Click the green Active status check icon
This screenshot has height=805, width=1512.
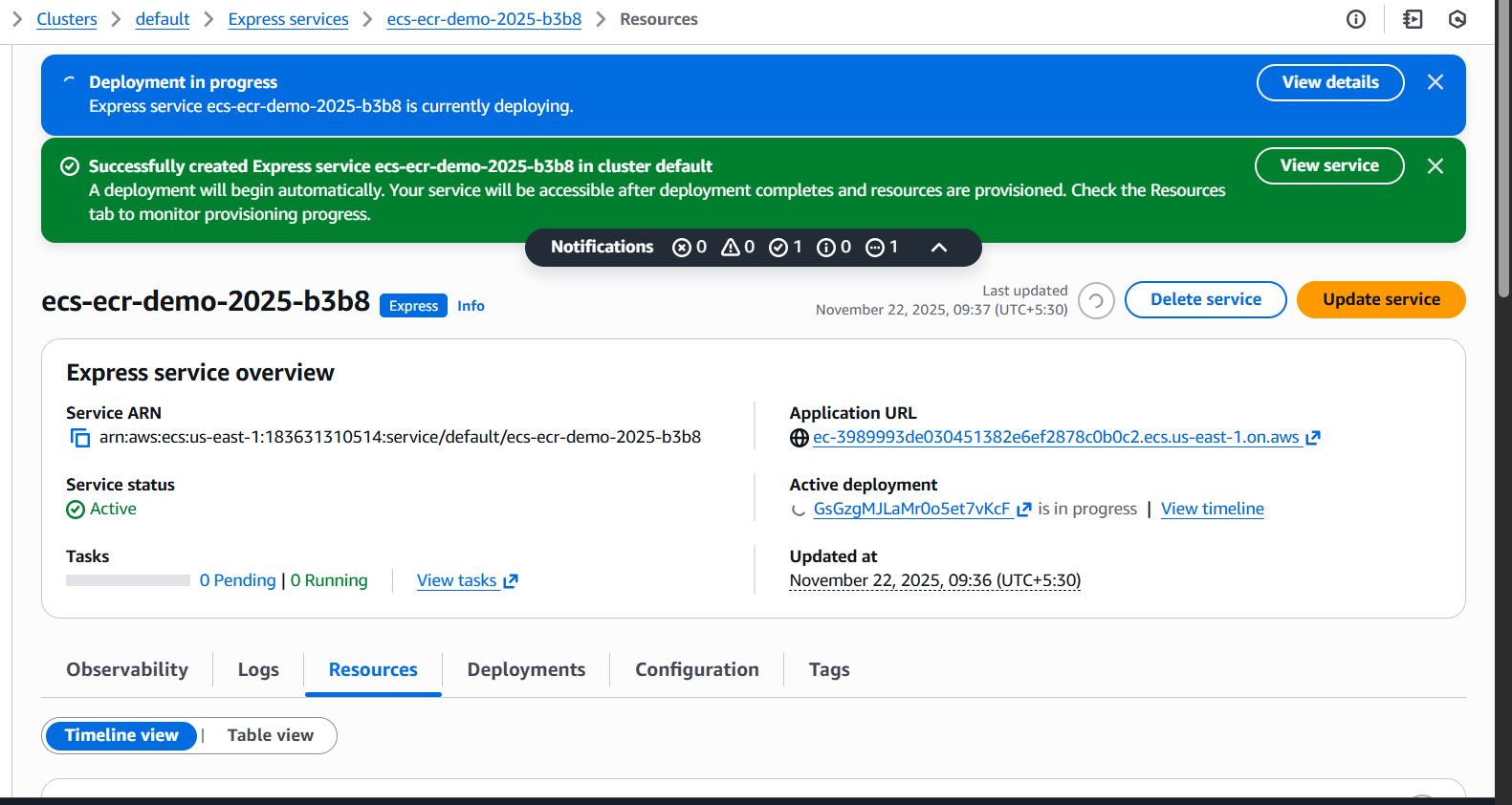point(76,510)
